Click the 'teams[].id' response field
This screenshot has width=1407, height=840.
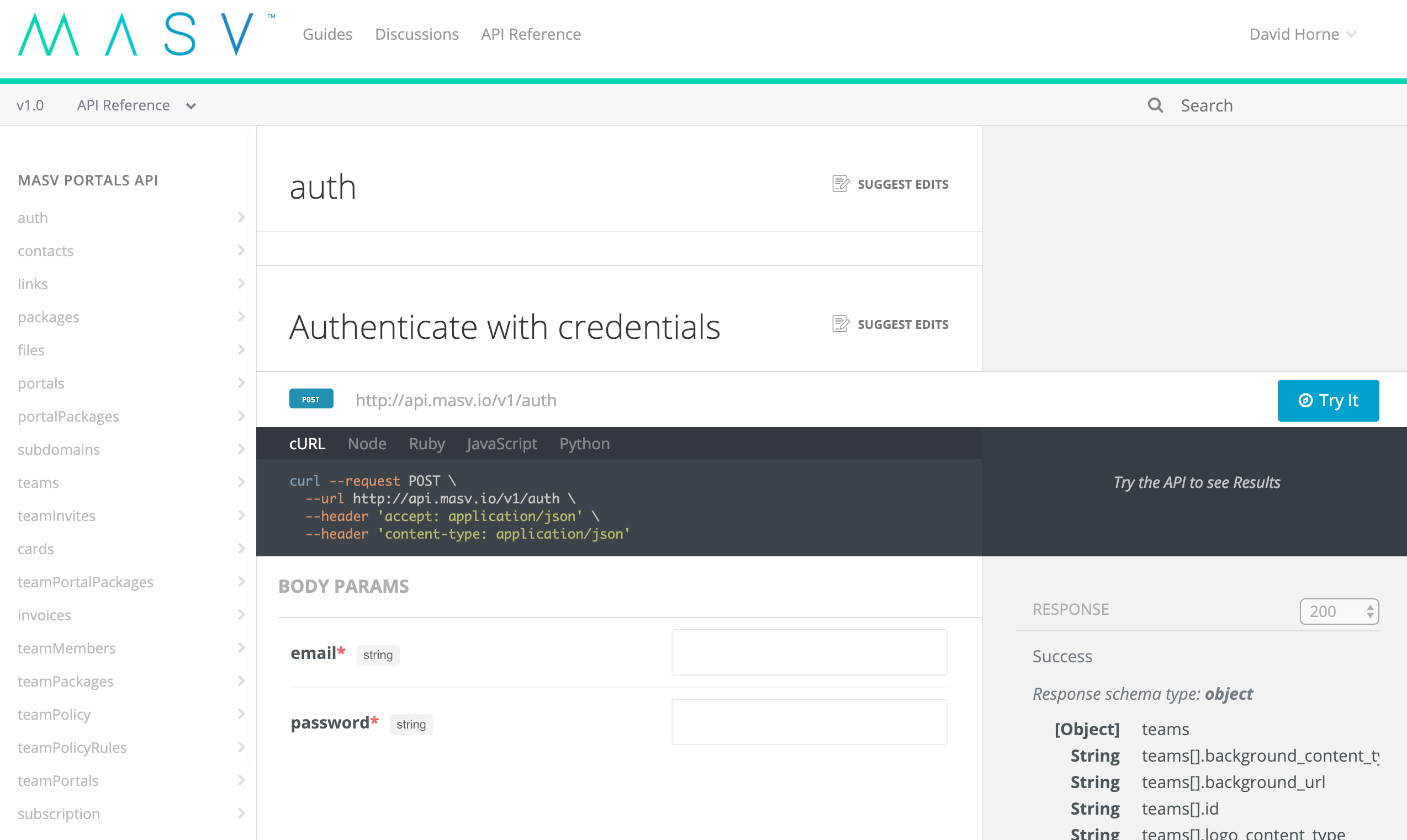[1180, 809]
